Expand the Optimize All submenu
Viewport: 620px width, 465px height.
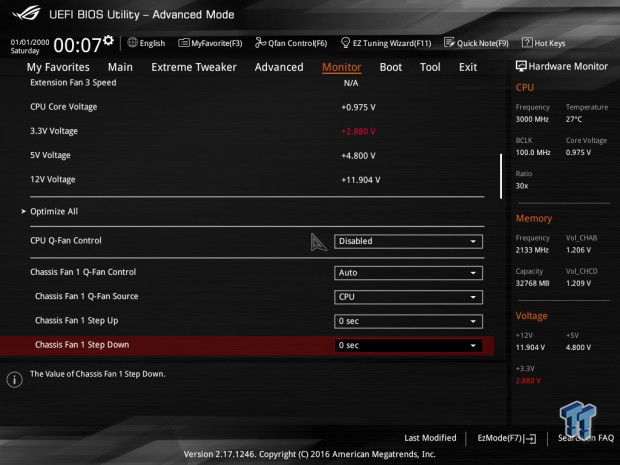(54, 212)
